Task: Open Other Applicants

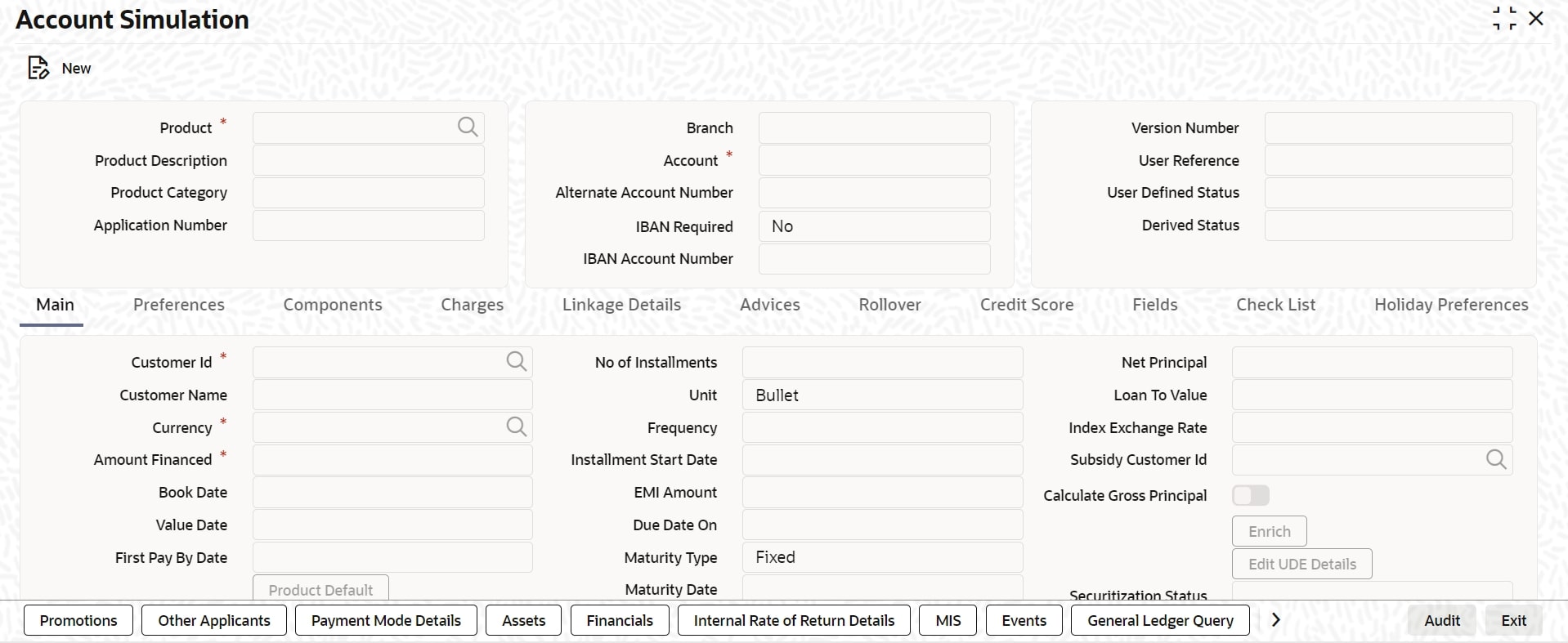Action: 214,620
